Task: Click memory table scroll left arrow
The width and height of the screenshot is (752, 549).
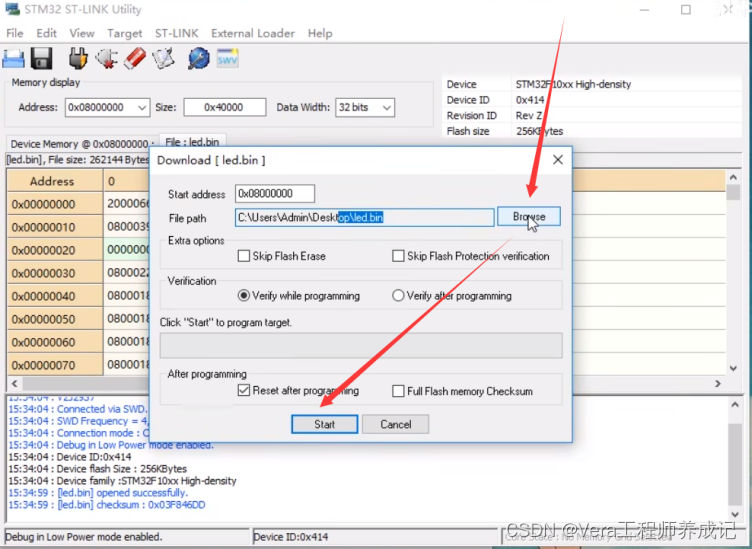Action: [14, 384]
